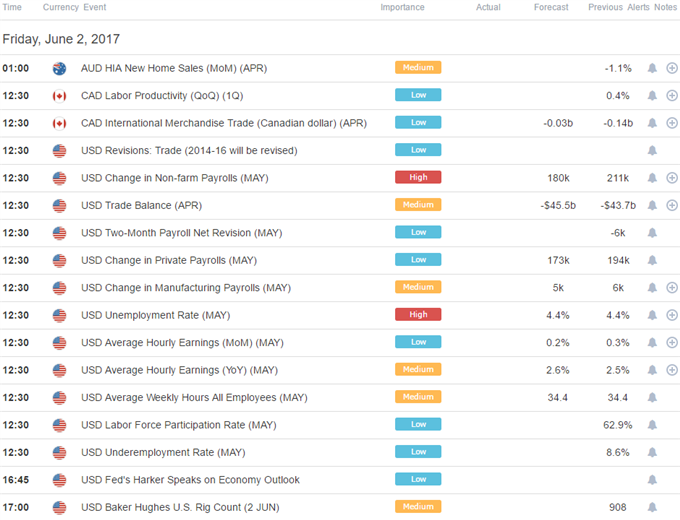The width and height of the screenshot is (680, 520).
Task: Open USD Fed's Harker Speaks on Economy Outlook
Action: click(190, 480)
